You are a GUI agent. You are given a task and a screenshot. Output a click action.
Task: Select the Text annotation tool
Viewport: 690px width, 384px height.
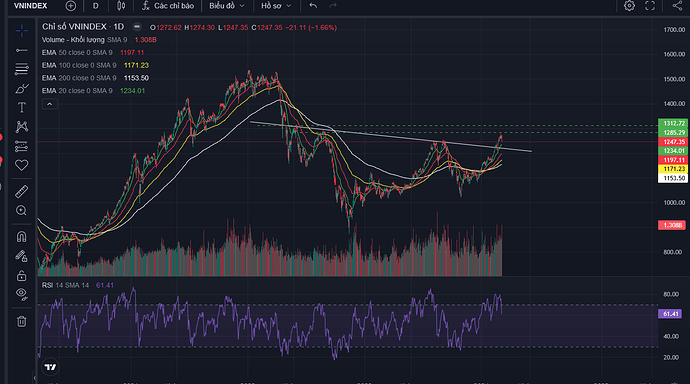coord(22,108)
